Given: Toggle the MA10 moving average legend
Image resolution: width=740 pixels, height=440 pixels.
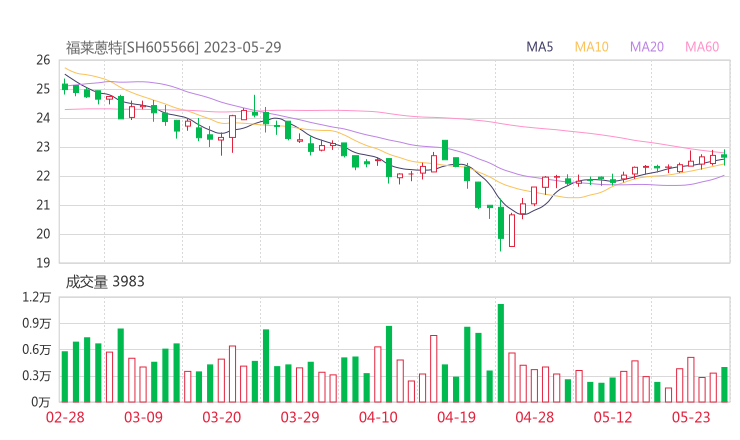Looking at the screenshot, I should [x=592, y=46].
